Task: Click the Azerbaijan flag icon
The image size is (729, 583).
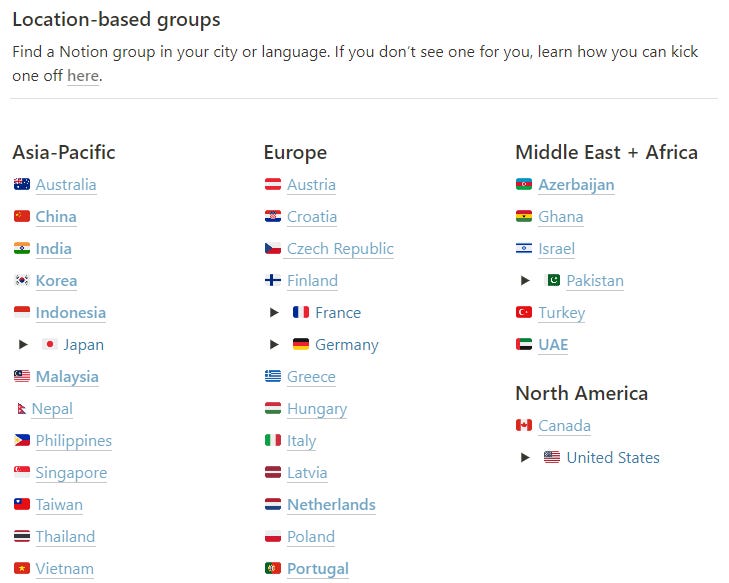Action: point(524,184)
